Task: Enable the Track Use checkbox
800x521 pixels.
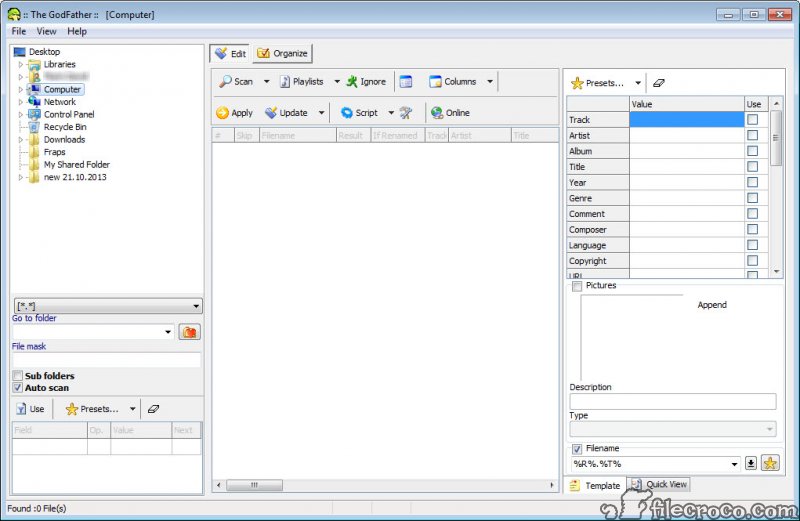Action: coord(752,119)
